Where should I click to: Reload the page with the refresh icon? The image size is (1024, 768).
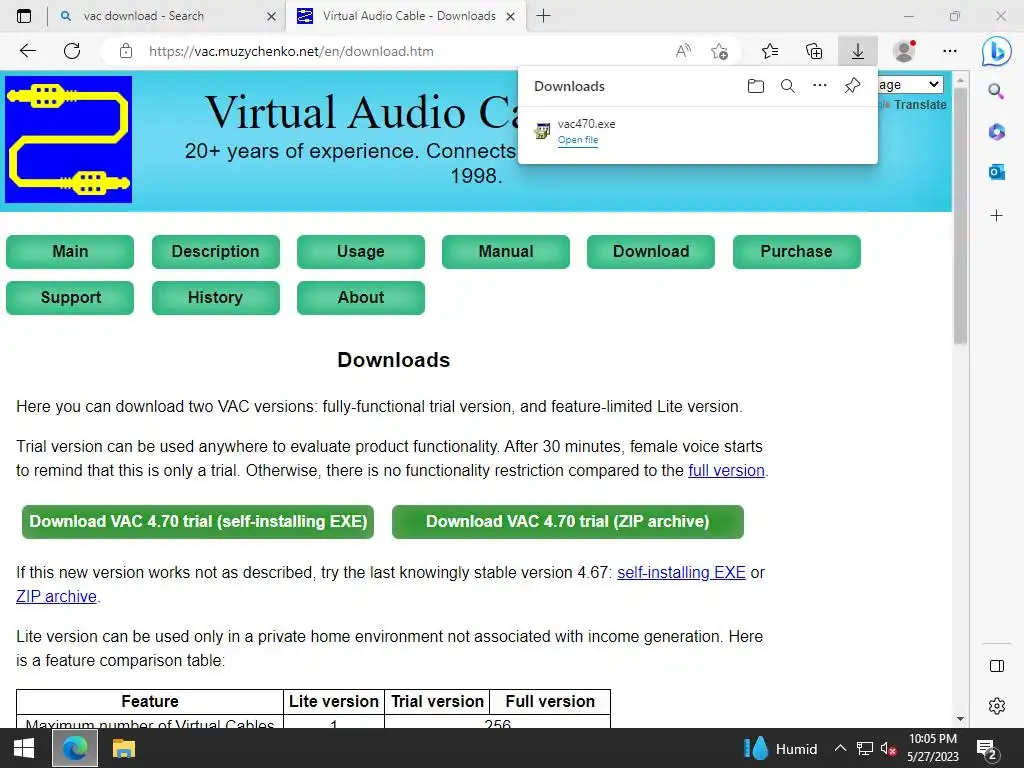[72, 51]
